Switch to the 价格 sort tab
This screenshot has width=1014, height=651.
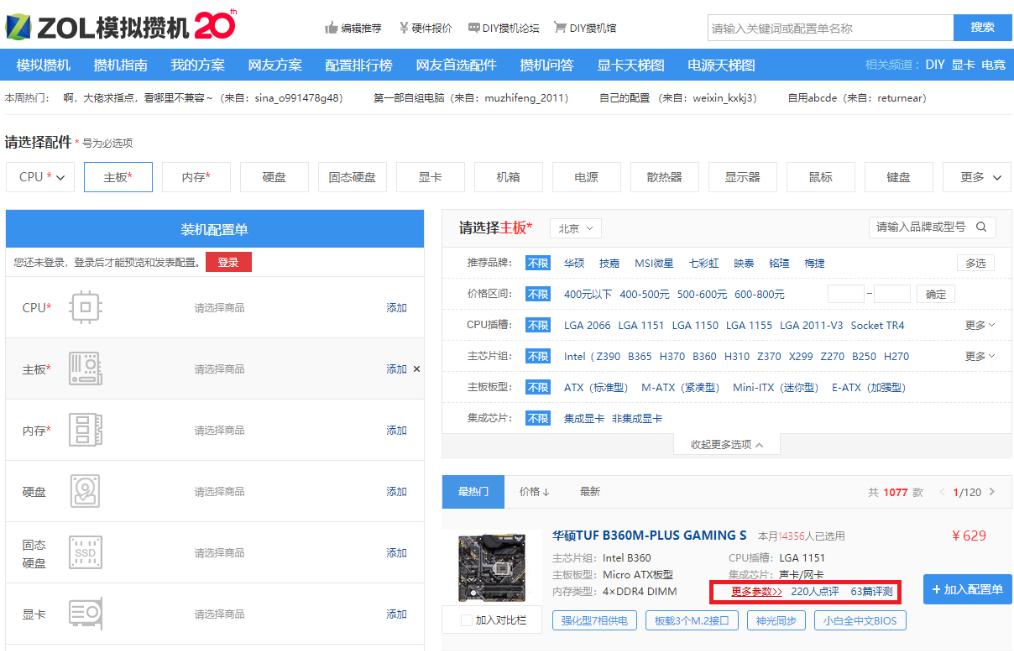pyautogui.click(x=531, y=491)
